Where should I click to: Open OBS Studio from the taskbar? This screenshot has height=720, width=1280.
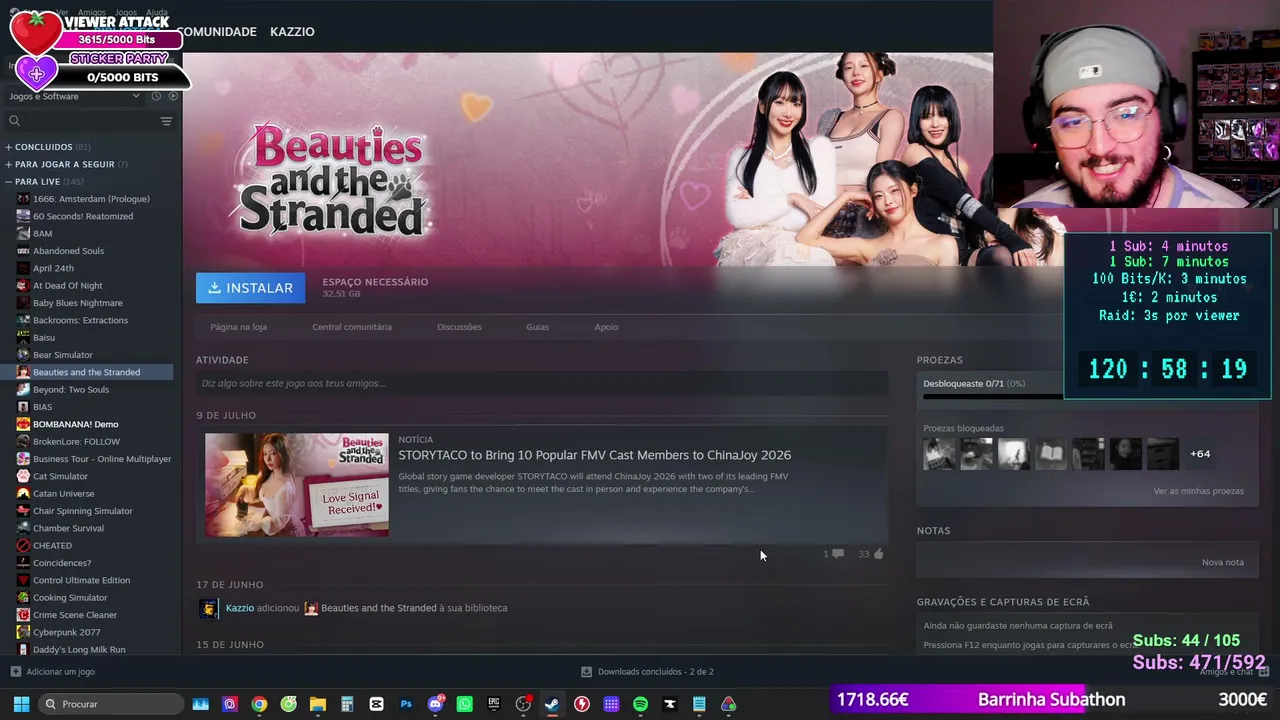523,704
